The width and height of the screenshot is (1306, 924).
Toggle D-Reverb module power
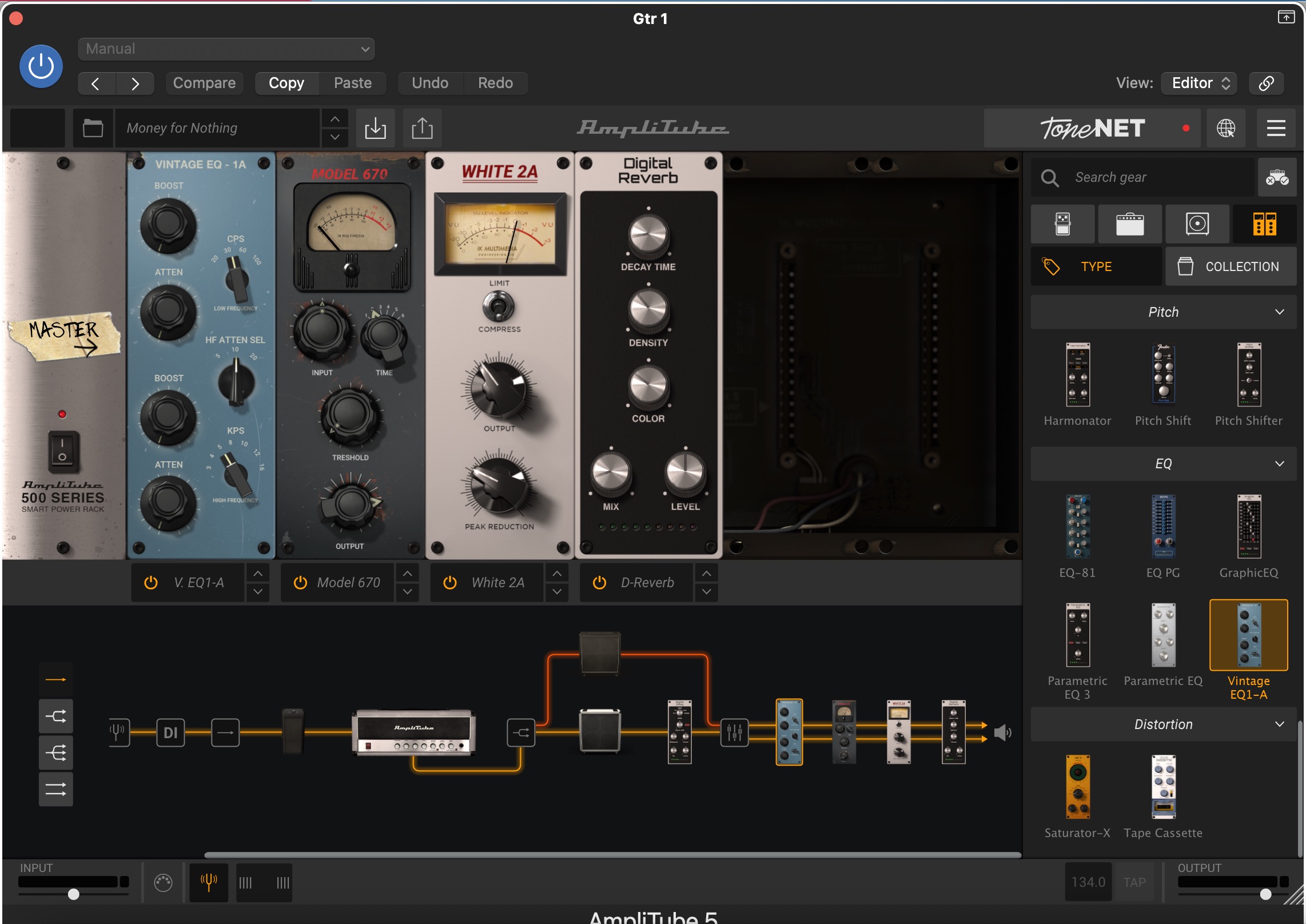click(x=599, y=583)
